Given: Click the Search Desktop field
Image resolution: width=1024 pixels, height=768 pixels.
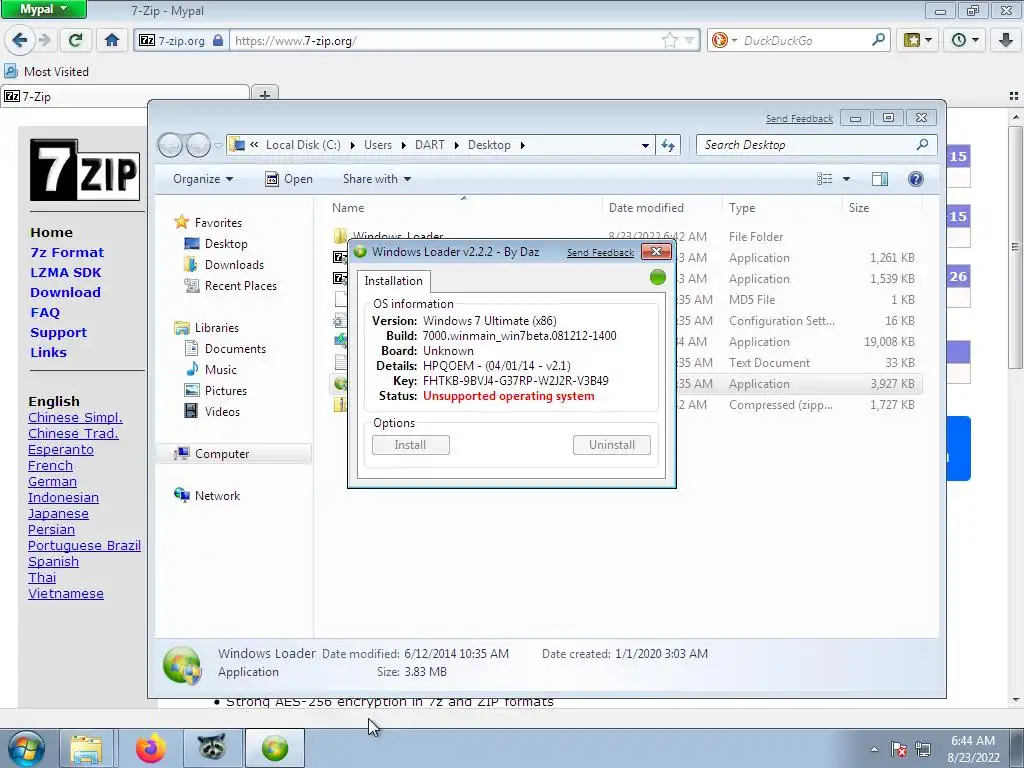Looking at the screenshot, I should [x=816, y=145].
